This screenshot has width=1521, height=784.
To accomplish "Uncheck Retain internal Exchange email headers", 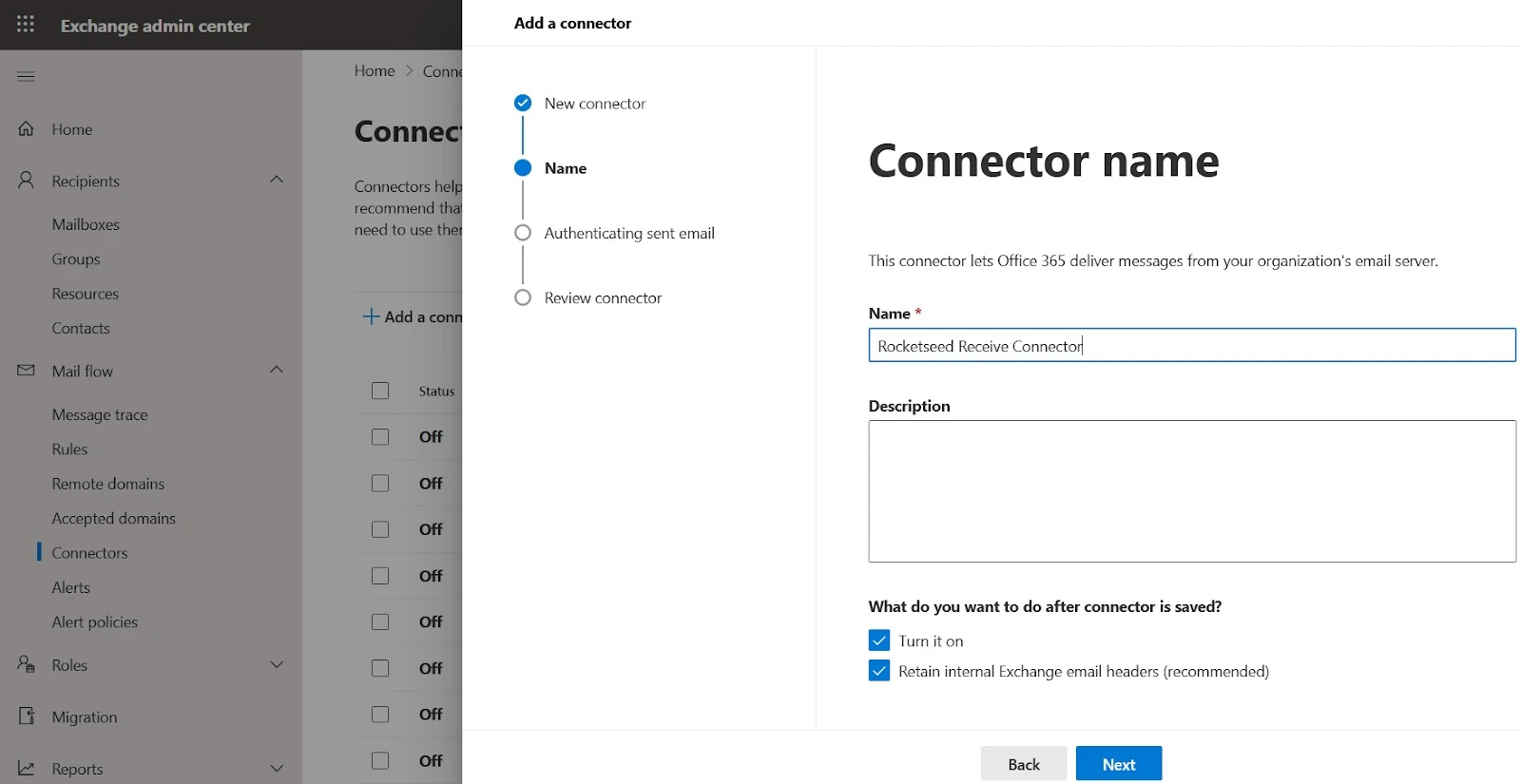I will click(x=879, y=671).
